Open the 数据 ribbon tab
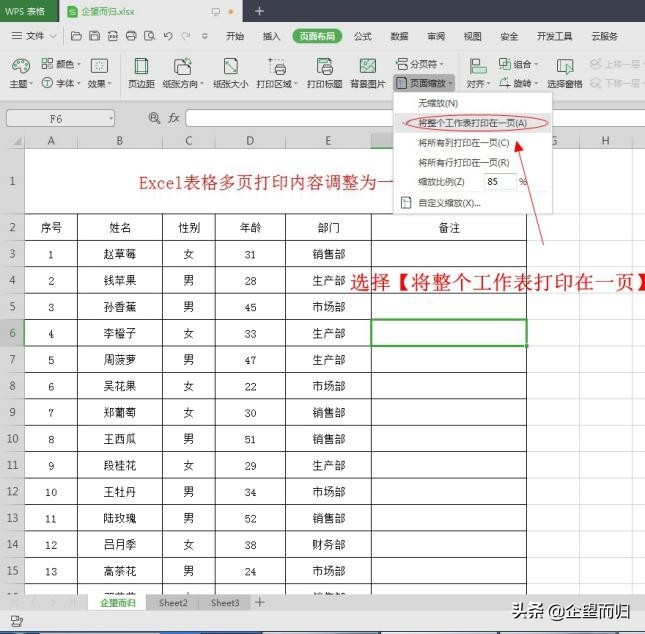This screenshot has height=634, width=645. click(399, 36)
